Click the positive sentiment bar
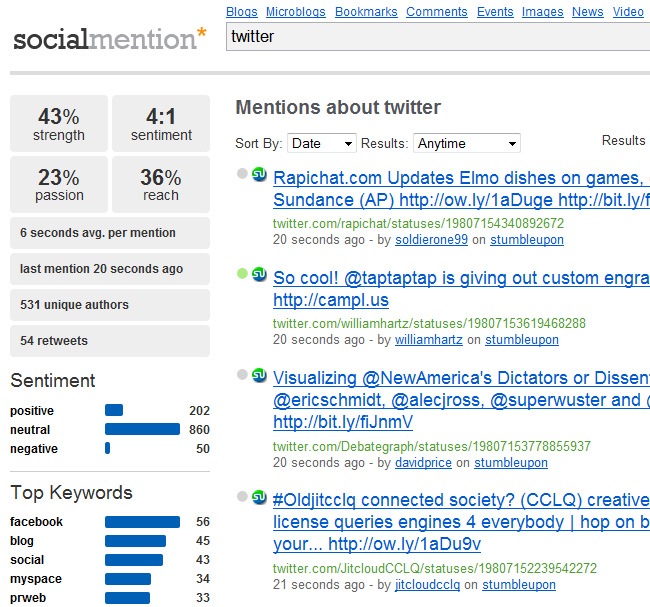Screen dimensions: 650x607 pyautogui.click(x=114, y=410)
